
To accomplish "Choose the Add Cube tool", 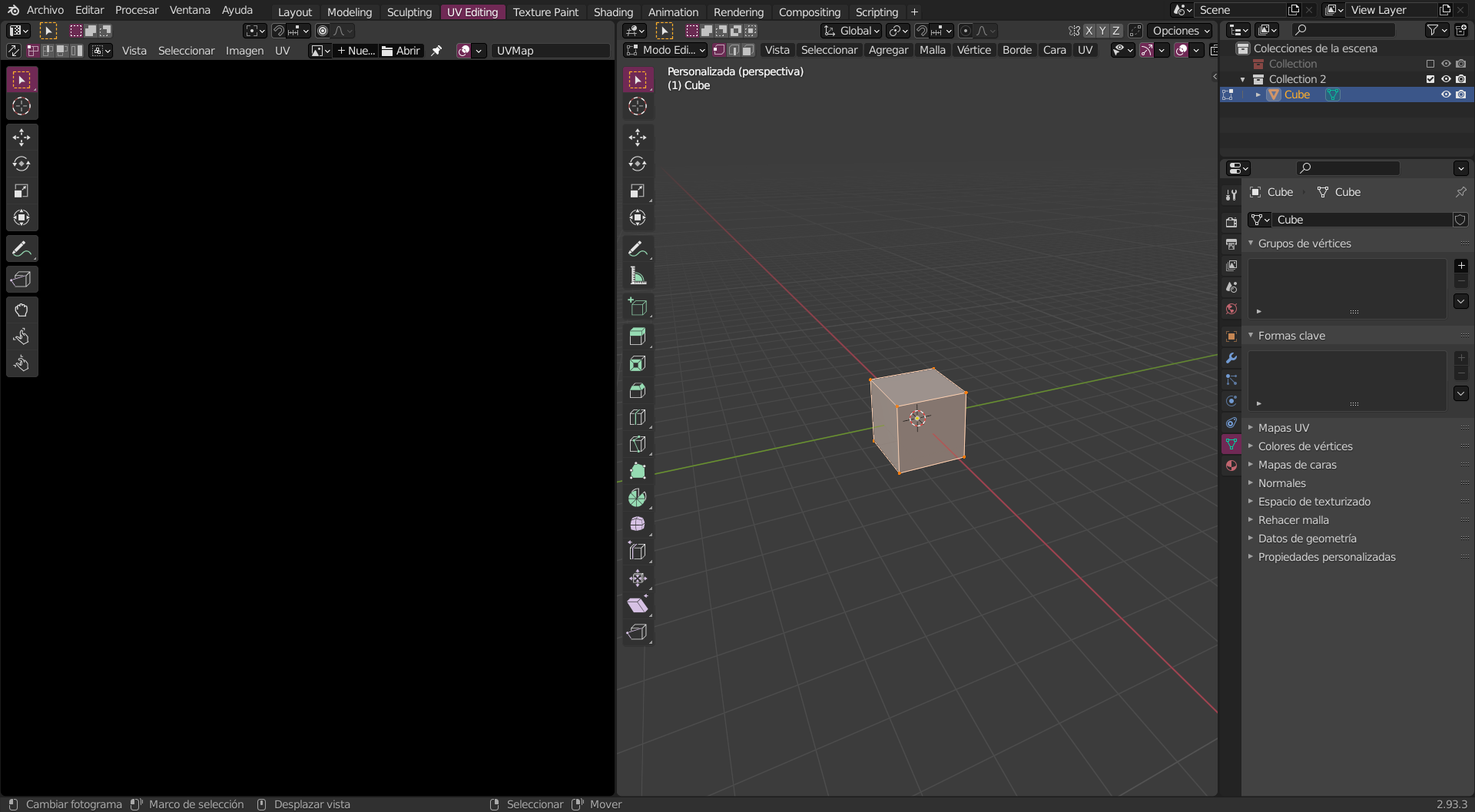I will 638,307.
